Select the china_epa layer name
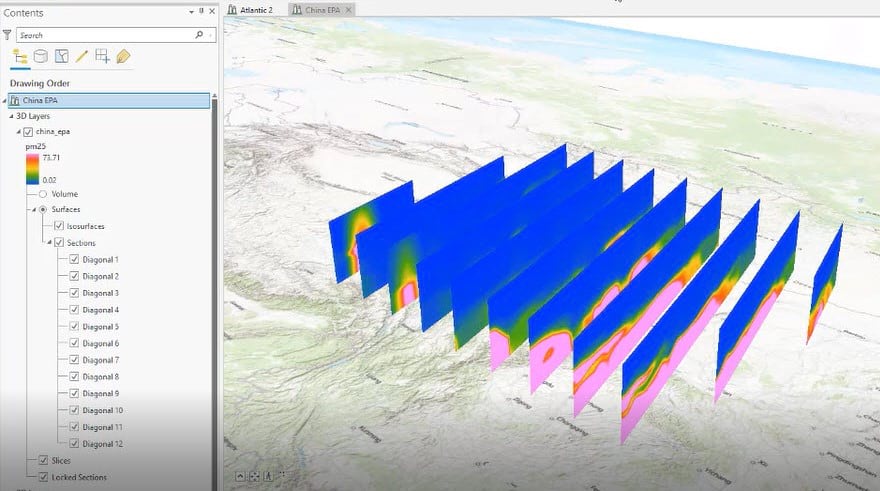Viewport: 880px width, 491px height. pos(53,132)
